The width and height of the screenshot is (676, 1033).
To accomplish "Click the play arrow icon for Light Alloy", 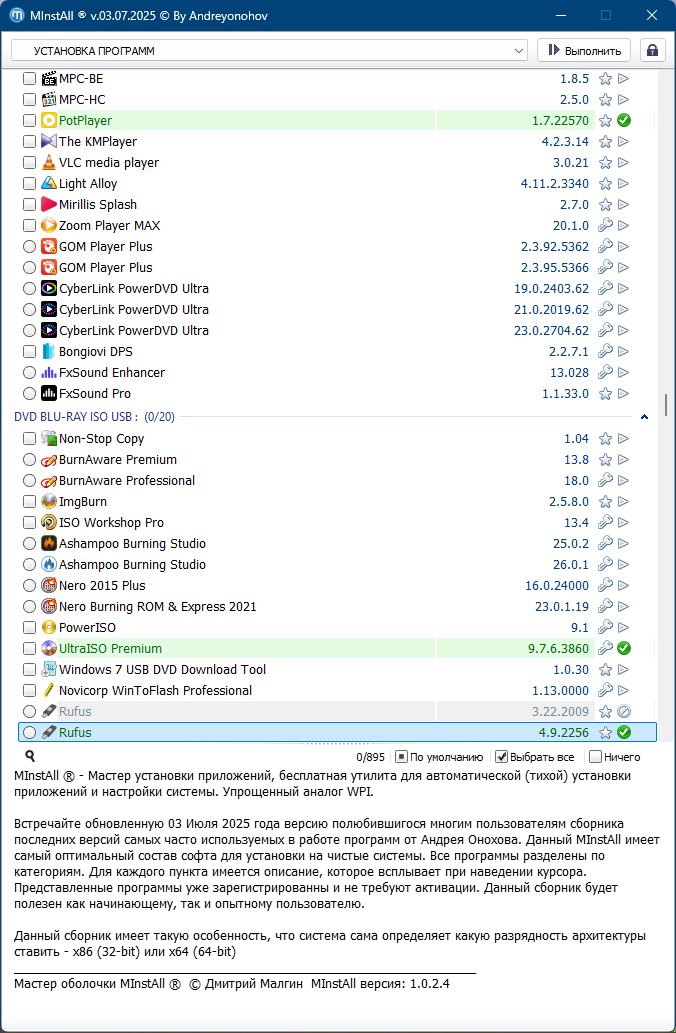I will tap(623, 184).
